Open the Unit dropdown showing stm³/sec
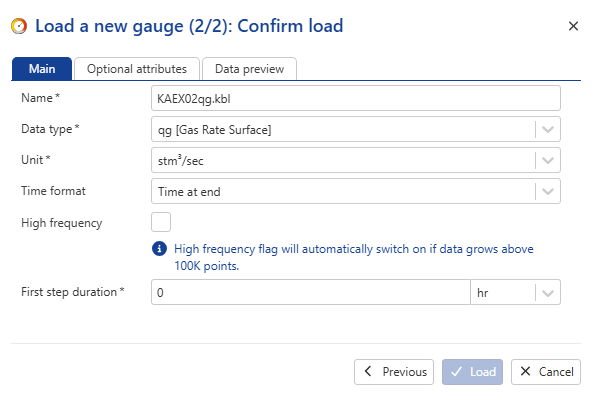The image size is (592, 396). [356, 160]
